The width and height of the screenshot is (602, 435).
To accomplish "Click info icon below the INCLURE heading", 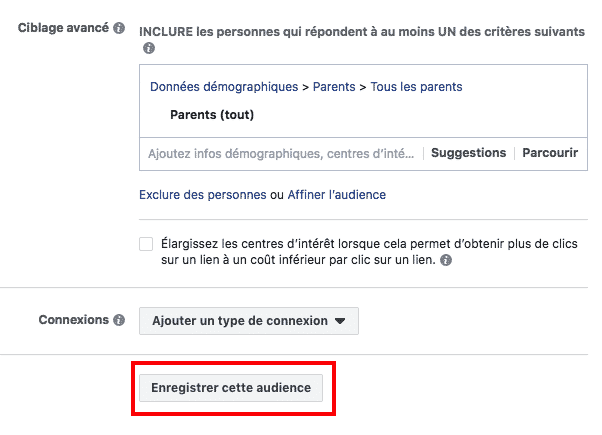I will point(149,48).
